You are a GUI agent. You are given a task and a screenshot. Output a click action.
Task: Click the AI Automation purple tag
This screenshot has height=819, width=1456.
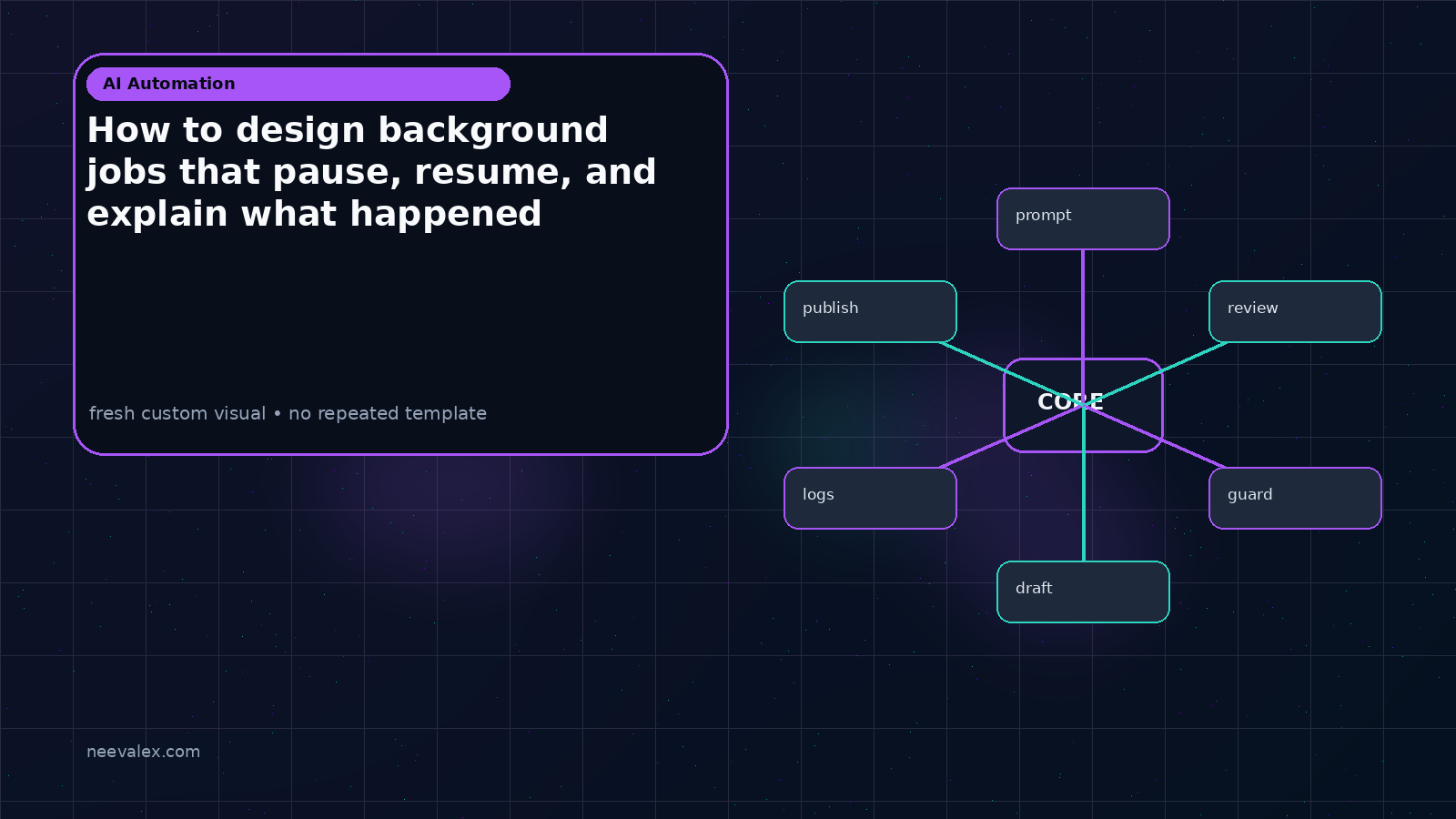click(298, 84)
